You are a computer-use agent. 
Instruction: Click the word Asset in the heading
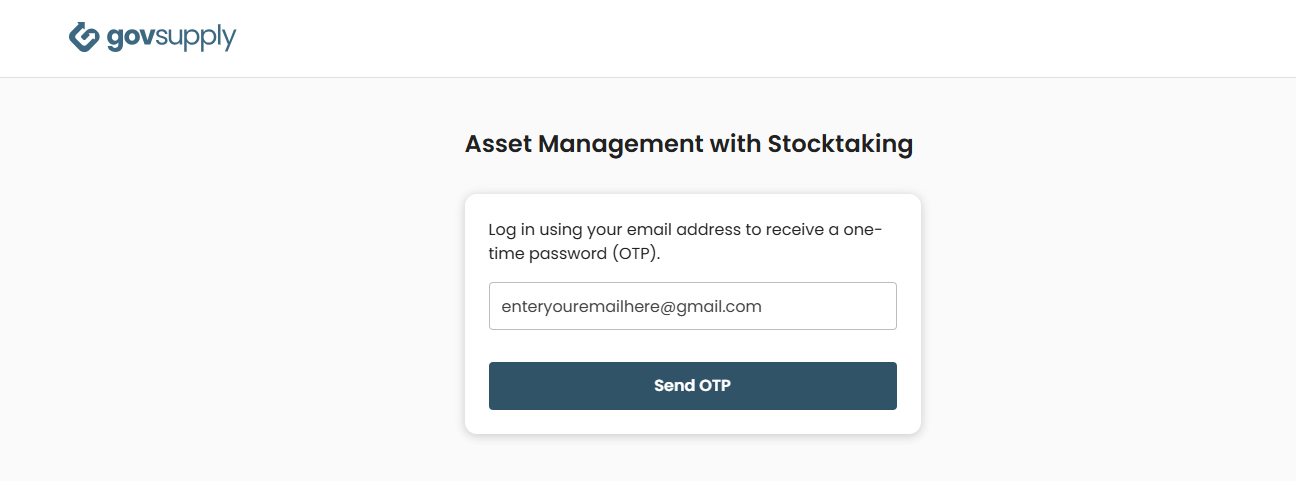click(498, 144)
